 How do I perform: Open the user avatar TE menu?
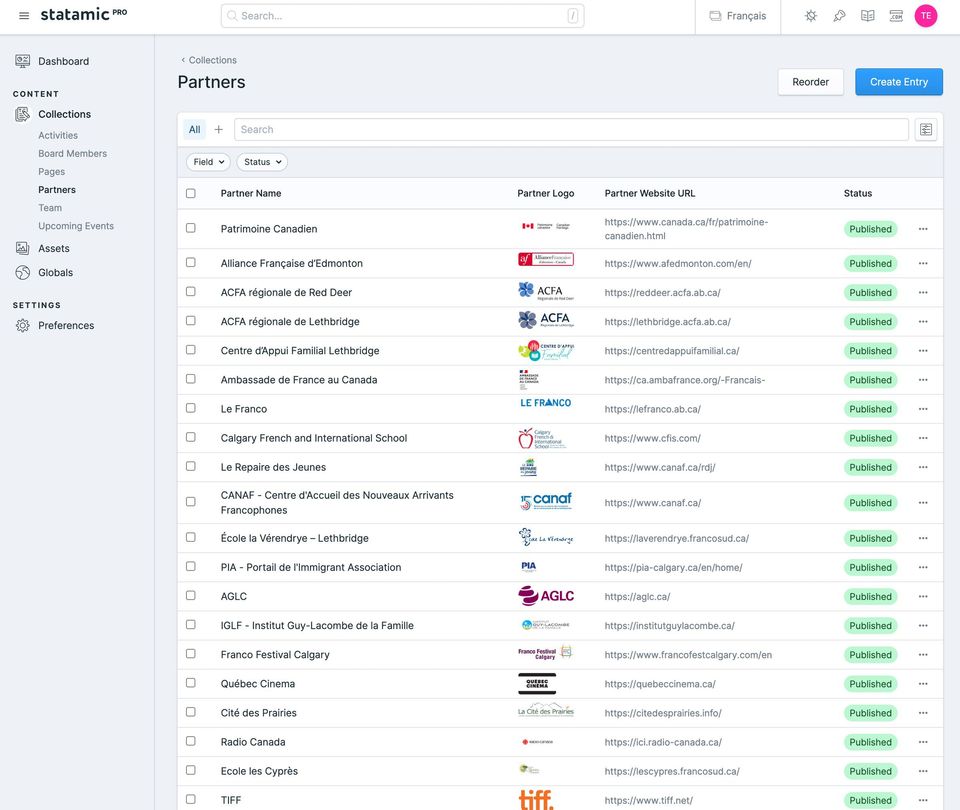[x=925, y=16]
